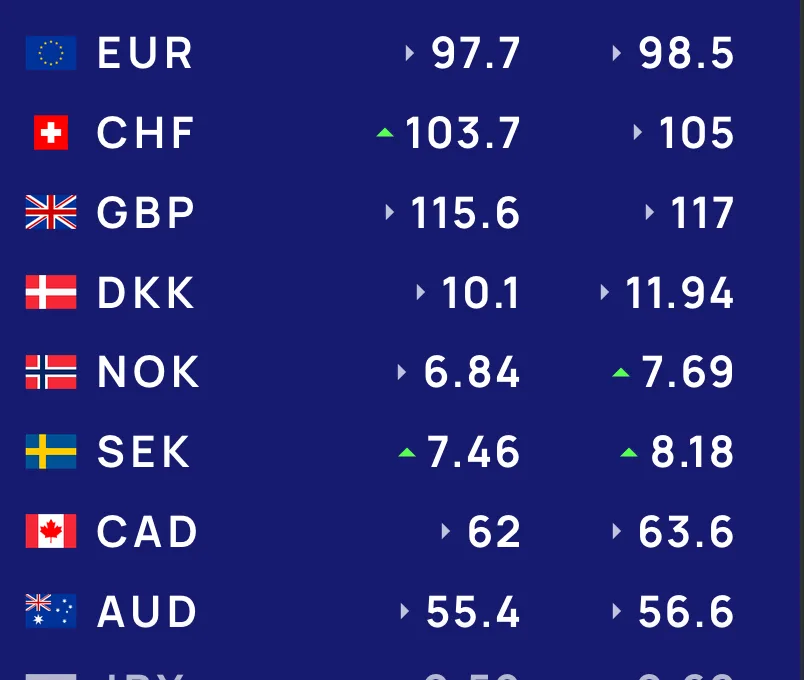This screenshot has width=804, height=680.
Task: Select the AUD buy rate 55.4
Action: click(x=473, y=611)
